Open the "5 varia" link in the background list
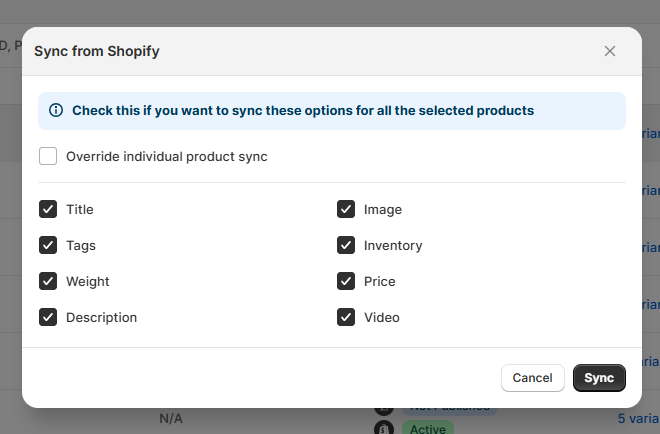The height and width of the screenshot is (434, 660). [638, 418]
